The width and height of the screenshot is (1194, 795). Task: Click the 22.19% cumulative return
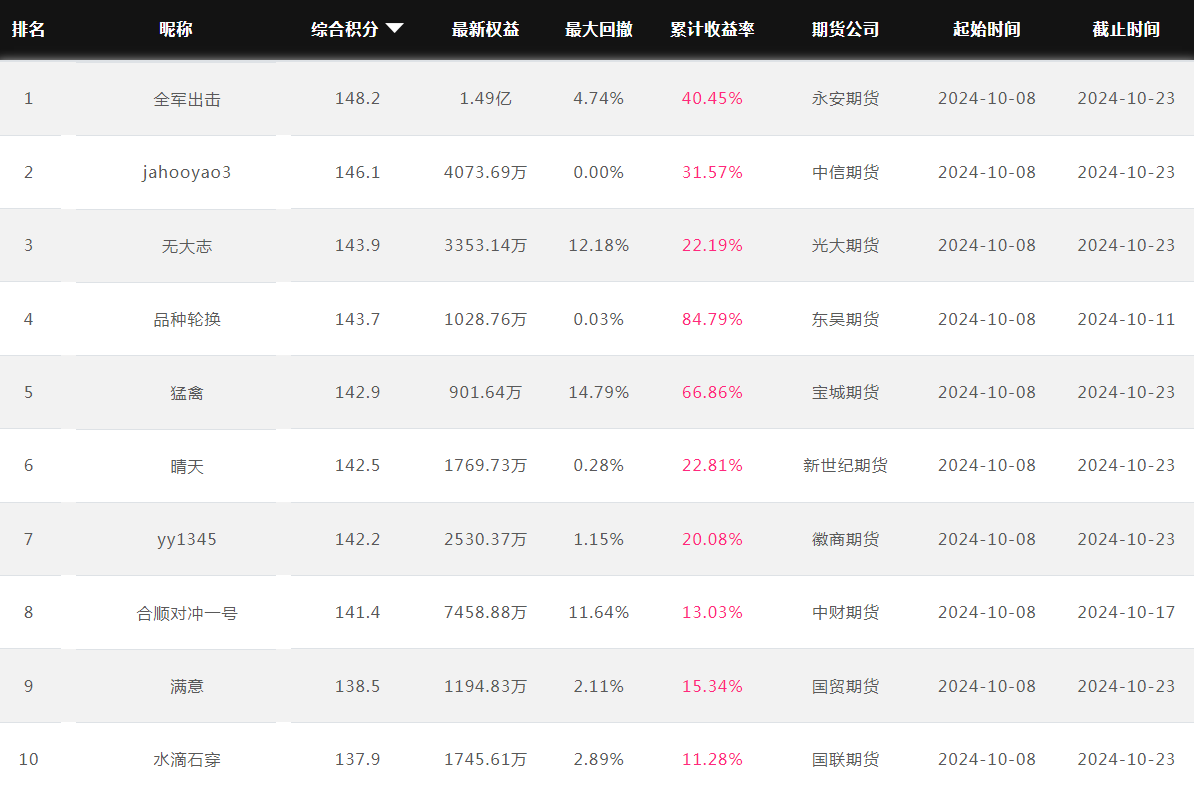click(712, 245)
